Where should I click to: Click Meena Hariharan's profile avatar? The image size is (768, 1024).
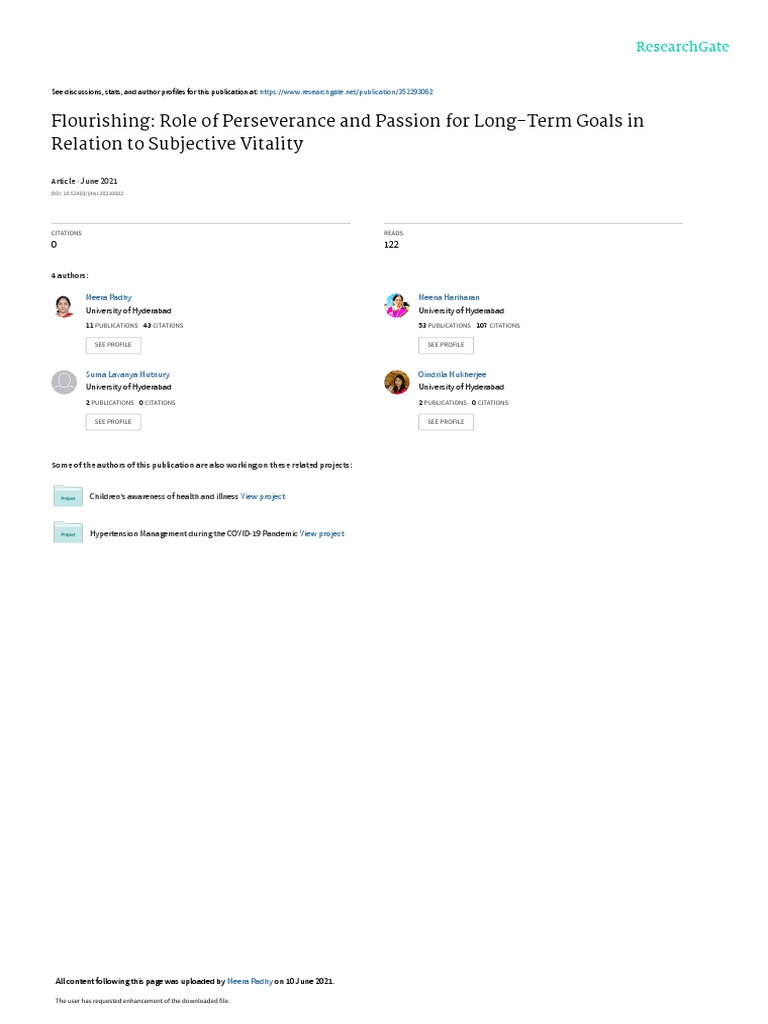click(x=397, y=306)
